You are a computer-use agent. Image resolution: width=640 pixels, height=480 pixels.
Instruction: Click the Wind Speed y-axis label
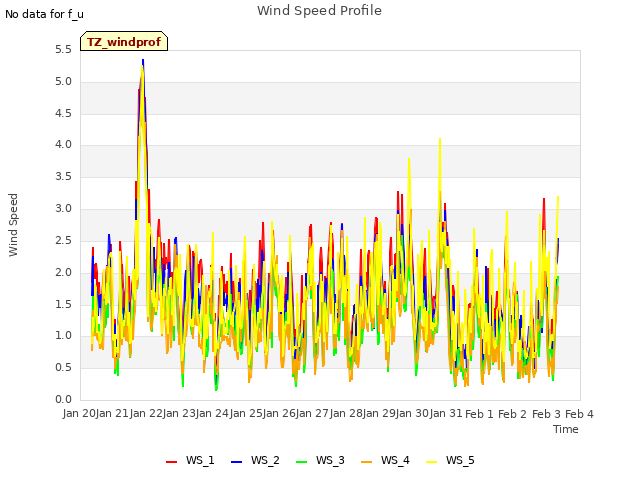(x=13, y=225)
